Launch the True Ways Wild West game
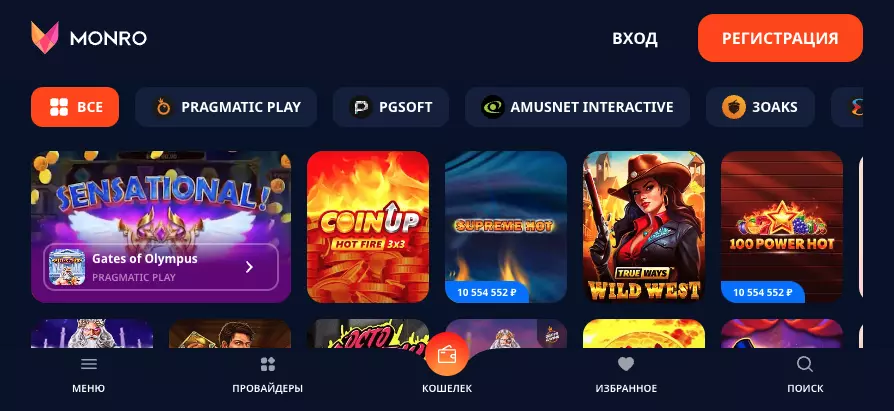This screenshot has width=894, height=411. [644, 227]
